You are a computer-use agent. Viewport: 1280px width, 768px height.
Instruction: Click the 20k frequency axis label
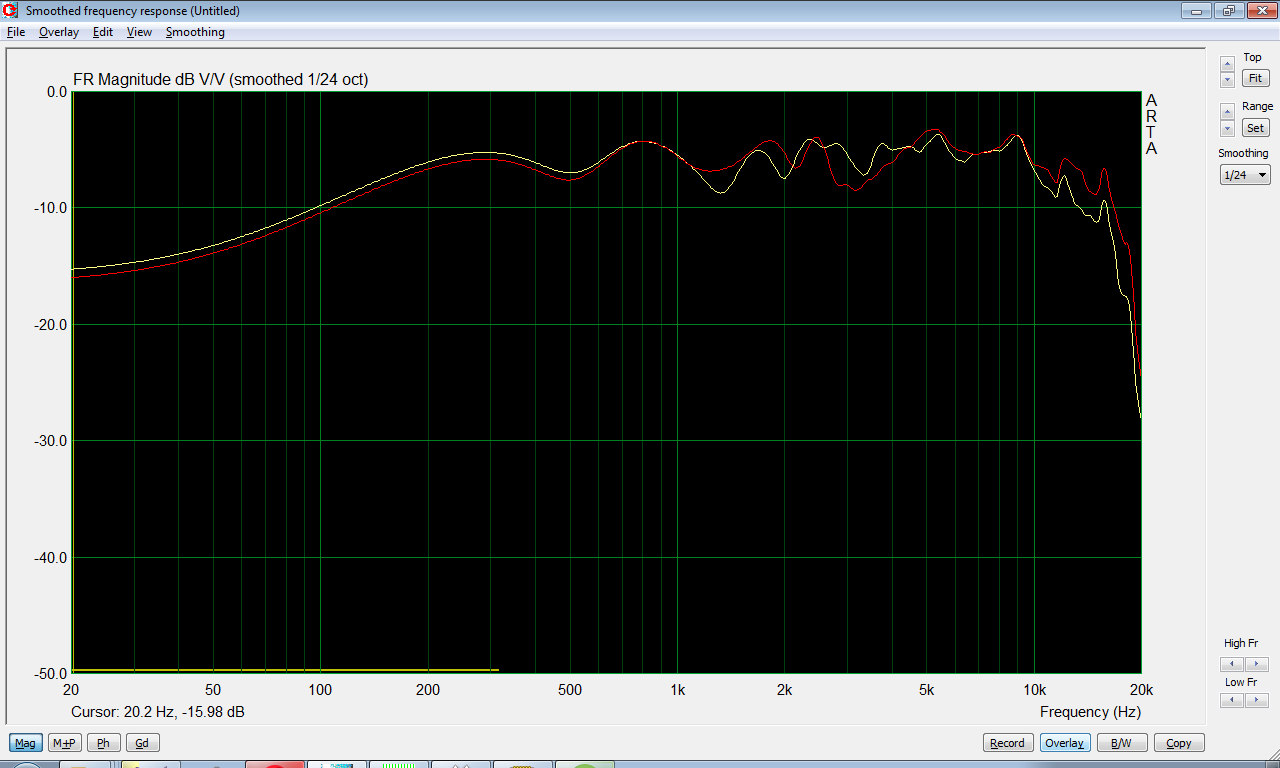point(1141,690)
